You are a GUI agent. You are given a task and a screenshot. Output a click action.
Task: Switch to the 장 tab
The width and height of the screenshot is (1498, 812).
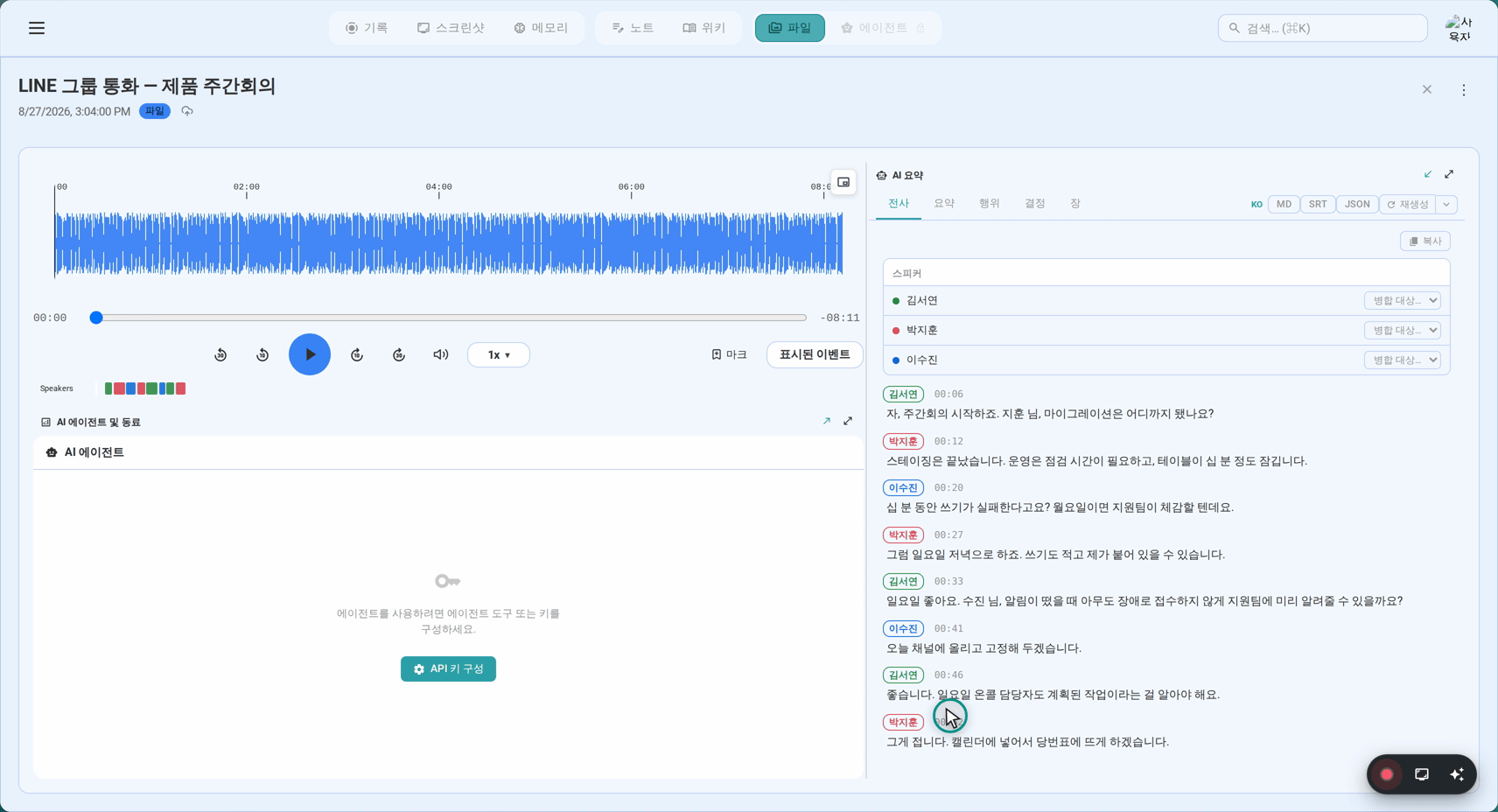click(x=1075, y=203)
